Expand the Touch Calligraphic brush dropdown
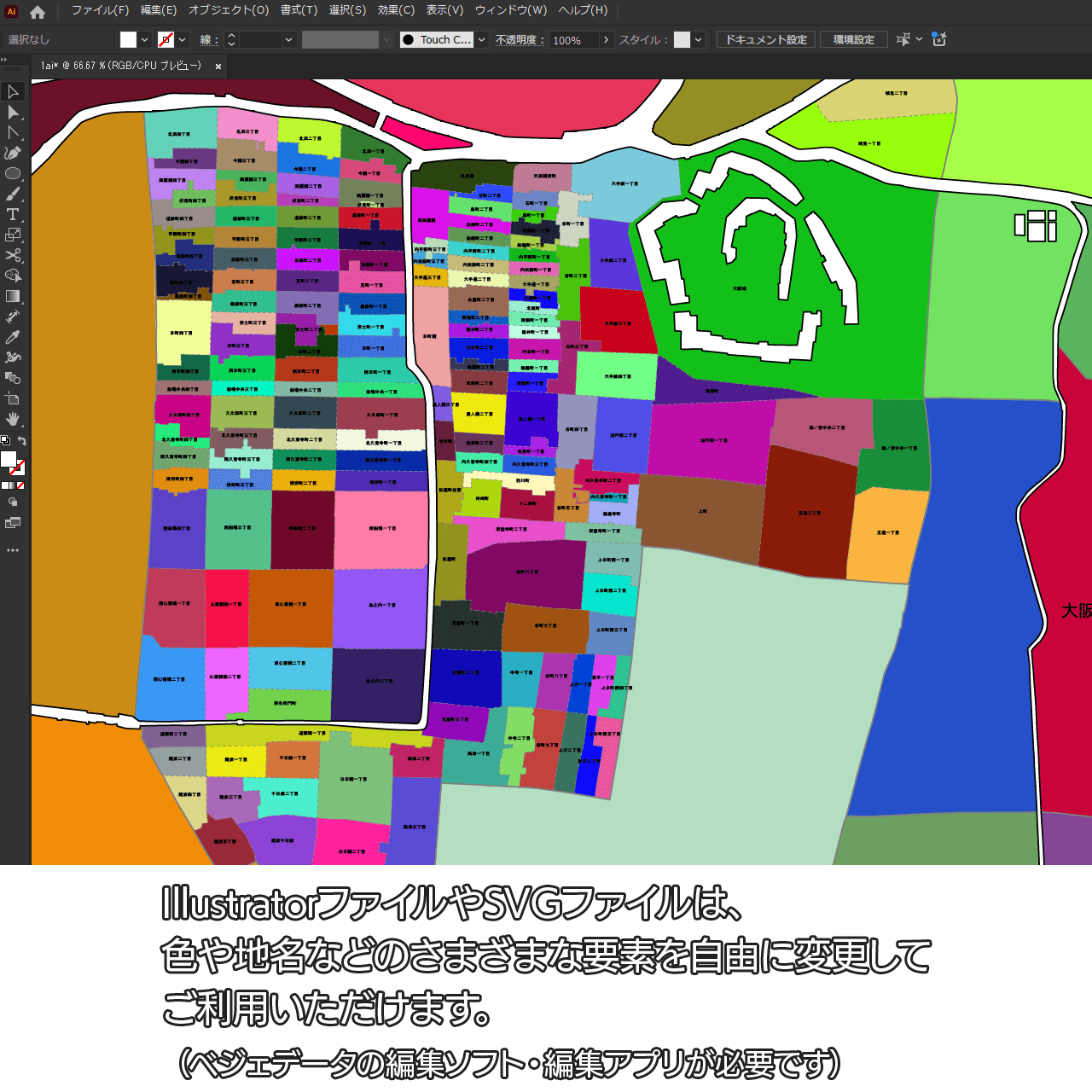This screenshot has width=1092, height=1092. [x=482, y=40]
